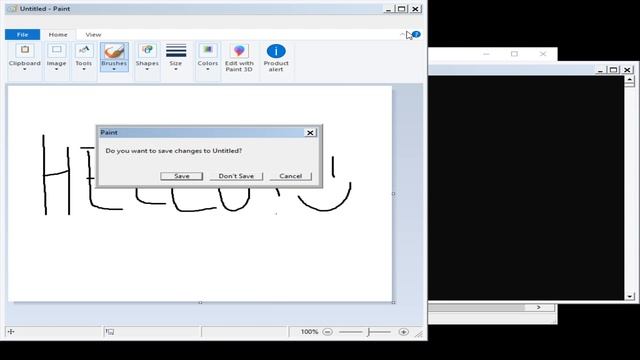The width and height of the screenshot is (640, 360).
Task: Click the canvas bottom-right resize handle
Action: click(x=393, y=302)
